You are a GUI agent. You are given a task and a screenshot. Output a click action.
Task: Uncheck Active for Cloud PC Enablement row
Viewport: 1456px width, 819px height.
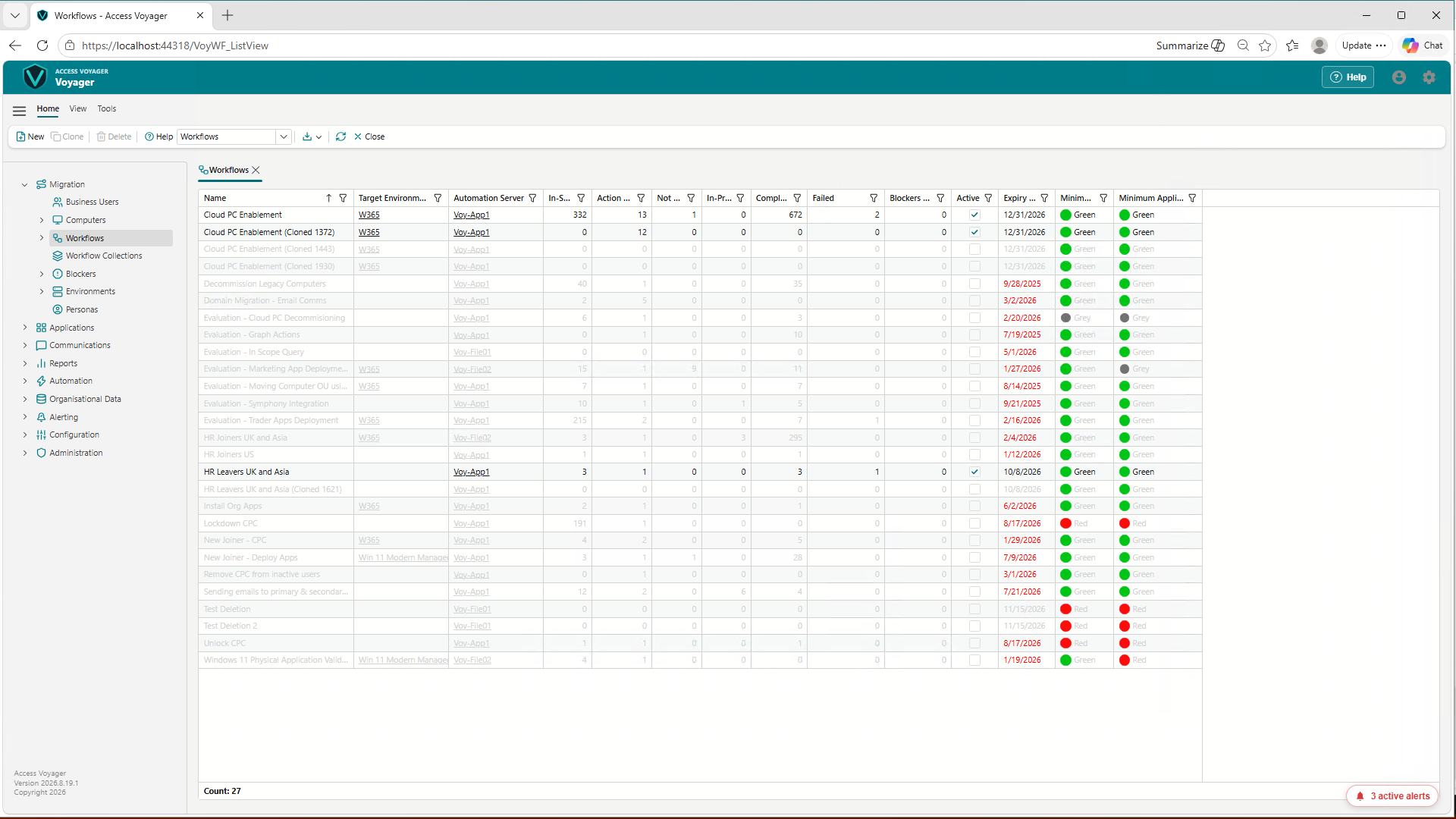click(x=974, y=215)
